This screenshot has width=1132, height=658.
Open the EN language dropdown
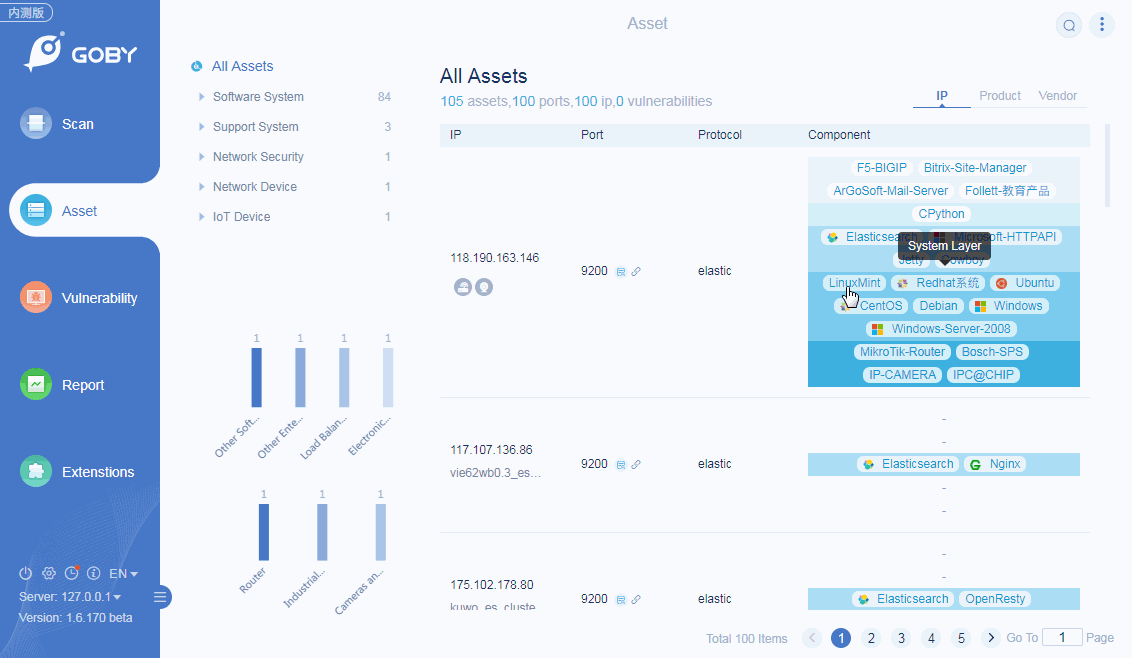click(123, 573)
